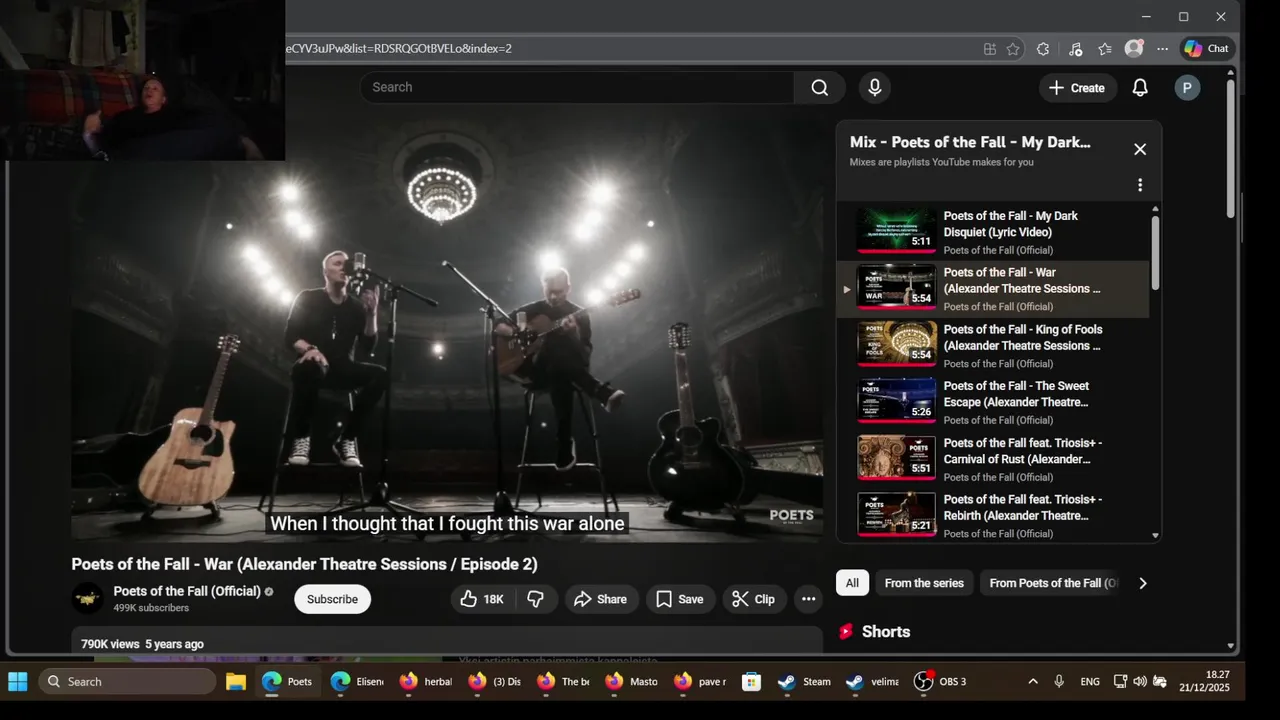Subscribe to Poets of the Fall channel
Screen dimensions: 1280x720
pos(332,599)
